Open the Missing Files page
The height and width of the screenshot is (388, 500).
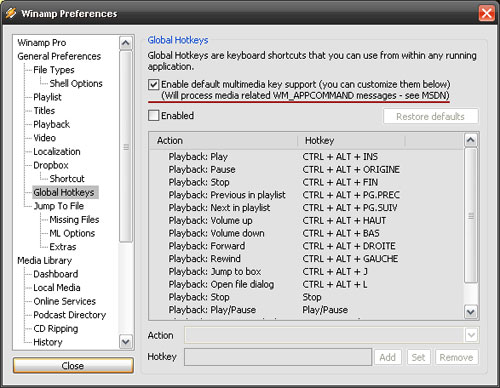(x=74, y=220)
